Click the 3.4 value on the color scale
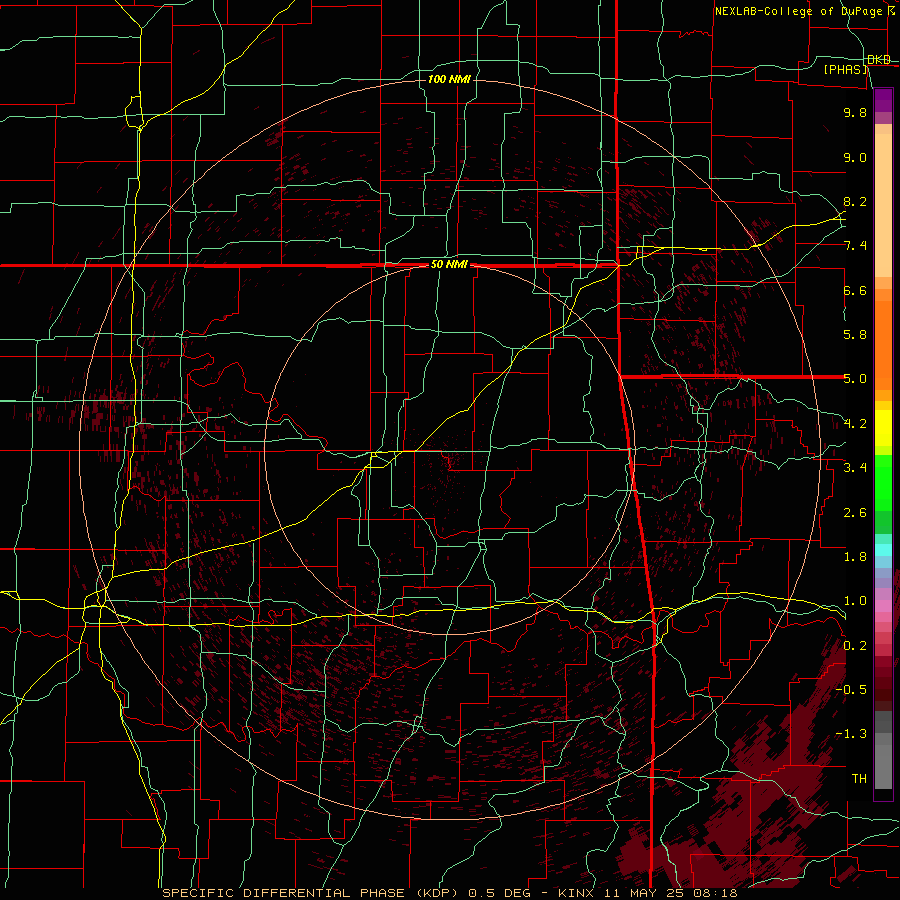This screenshot has width=900, height=900. click(x=855, y=468)
